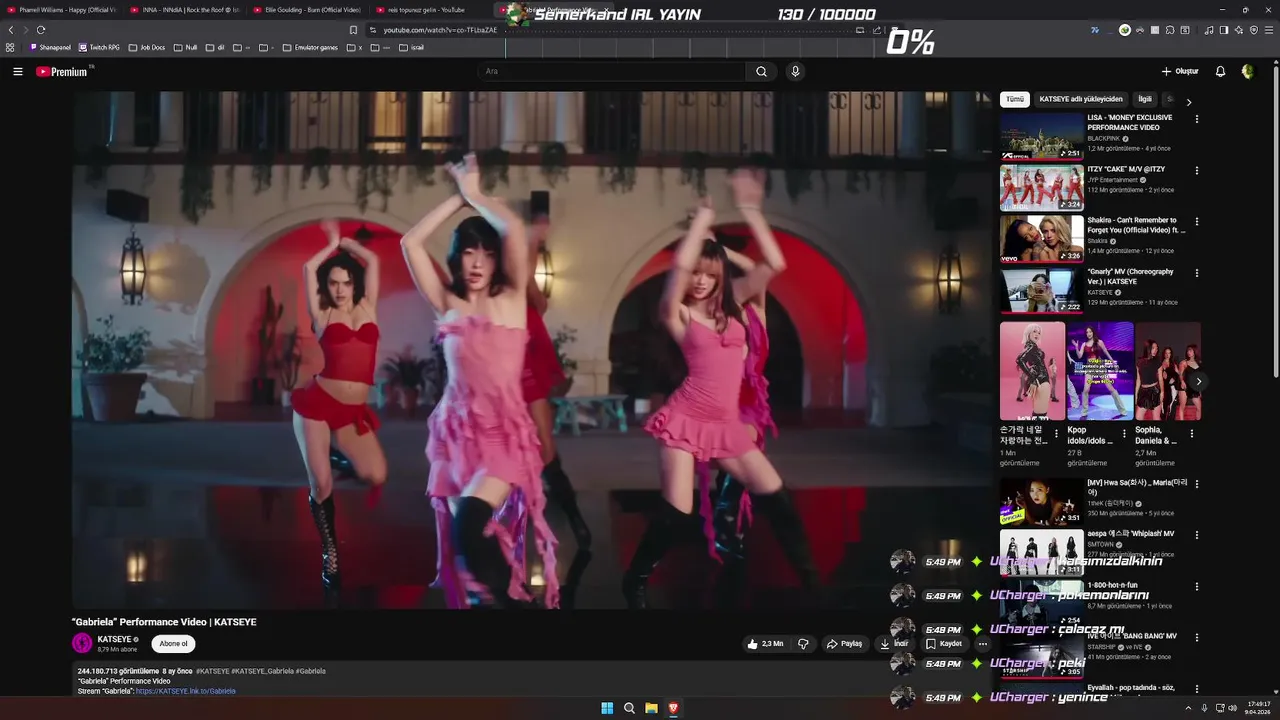Expand the Null bookmark folder

[x=185, y=47]
